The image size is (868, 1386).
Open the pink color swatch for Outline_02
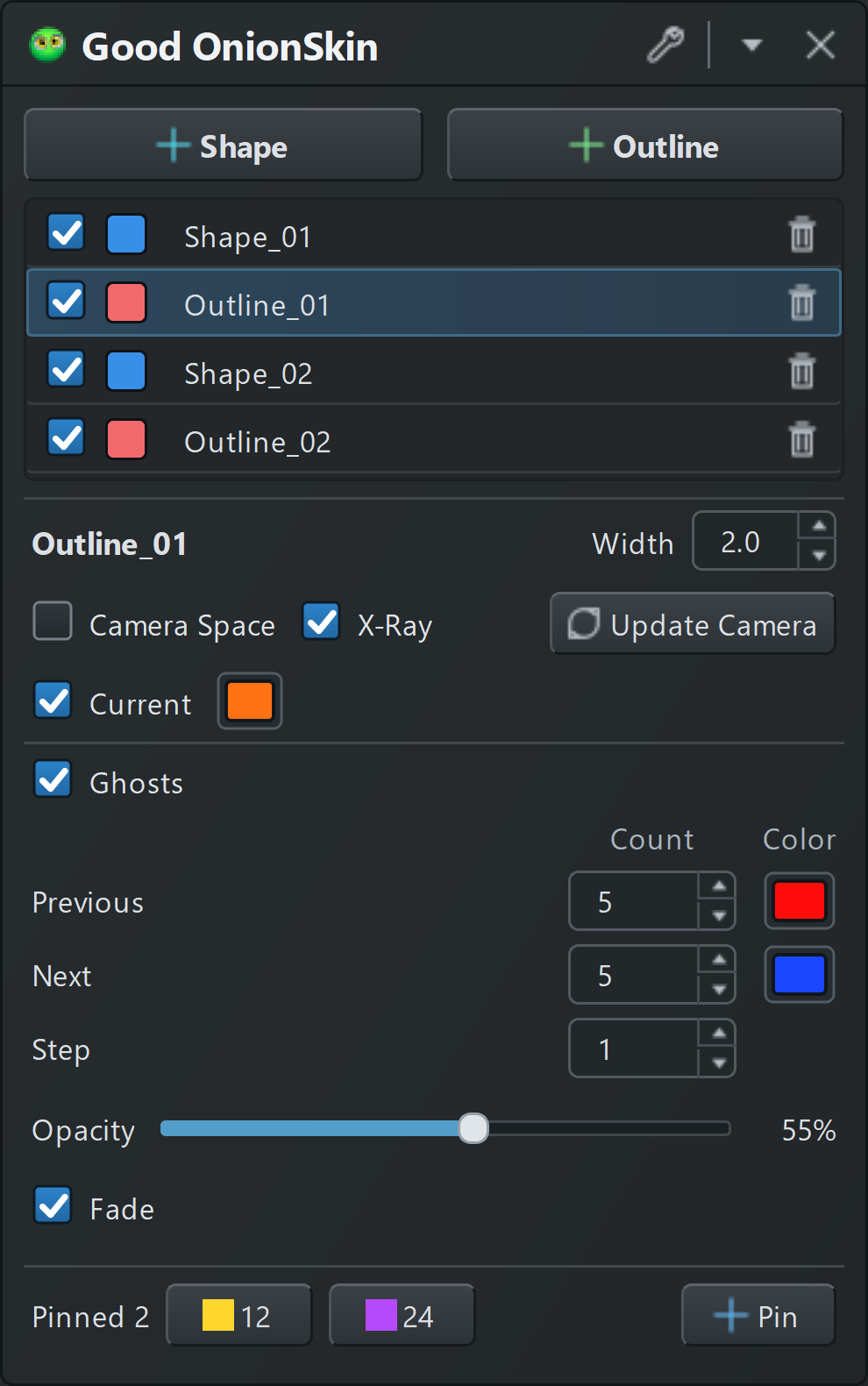(126, 439)
